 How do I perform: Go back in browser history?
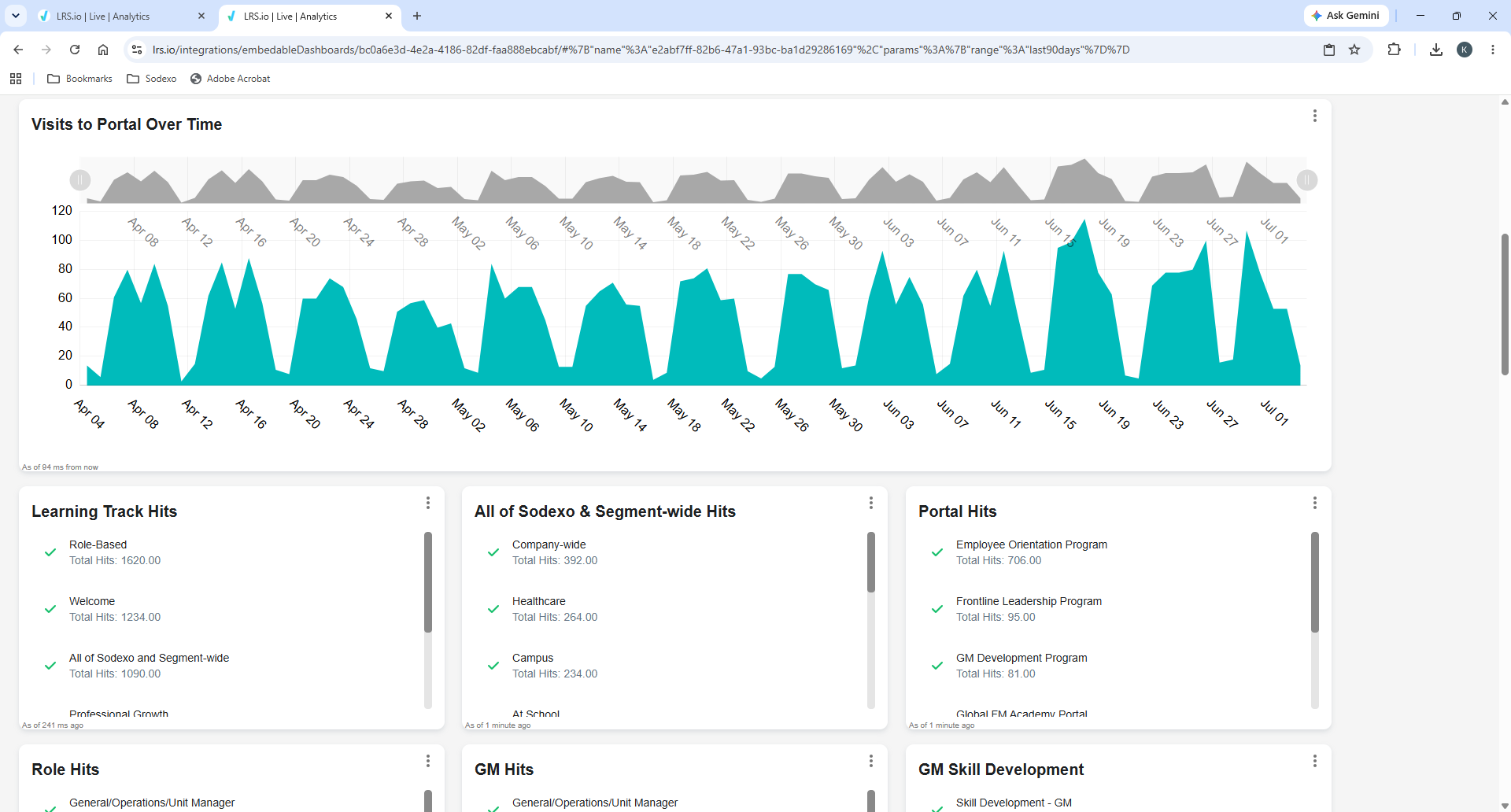[x=18, y=50]
